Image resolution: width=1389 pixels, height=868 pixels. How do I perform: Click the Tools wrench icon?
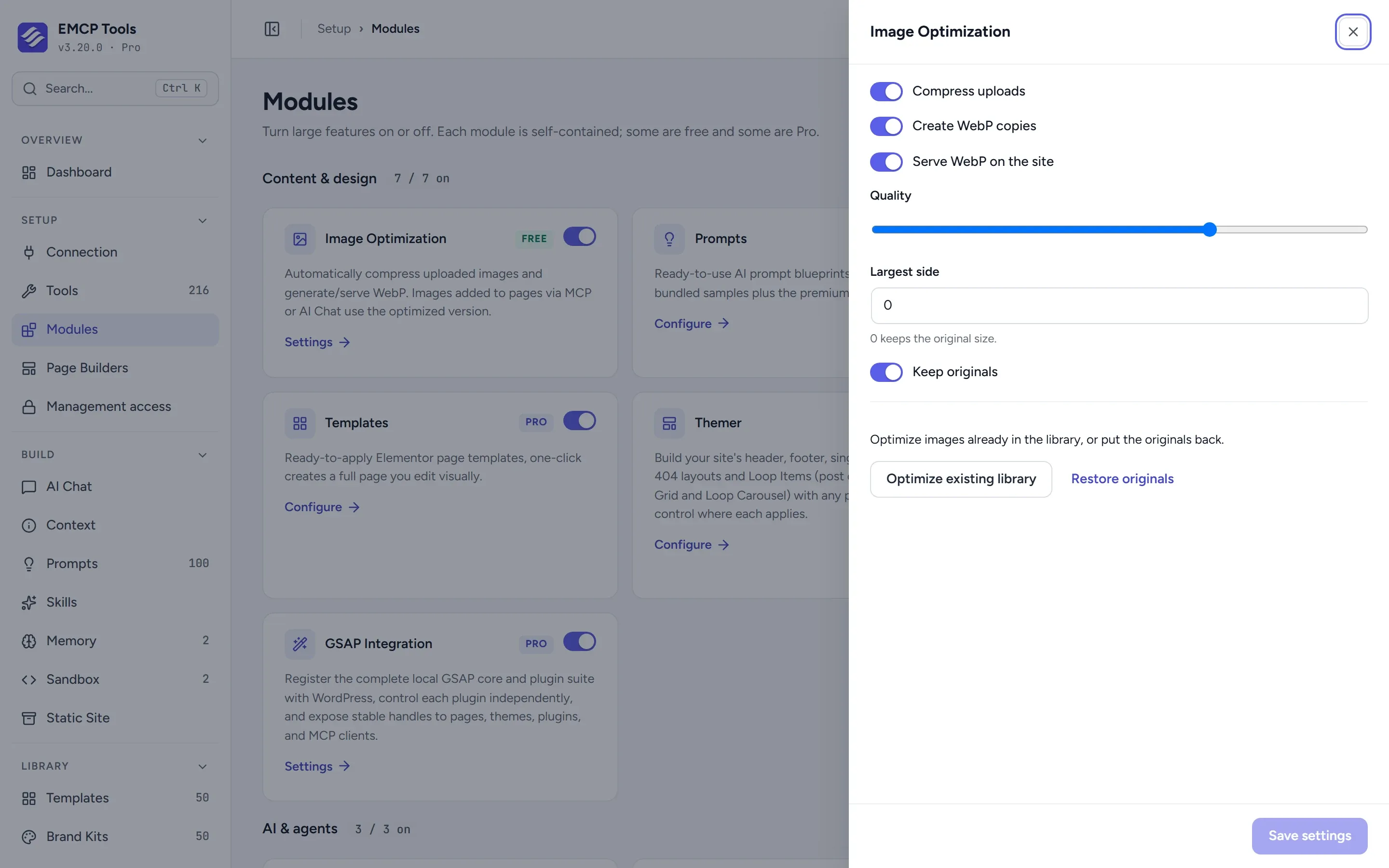(29, 291)
